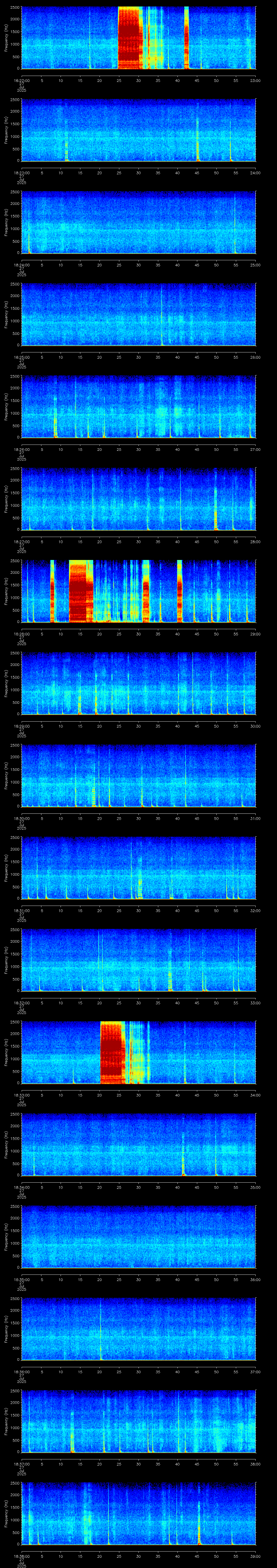Click the 18:30:00 start time label
The image size is (277, 1568).
[x=21, y=818]
